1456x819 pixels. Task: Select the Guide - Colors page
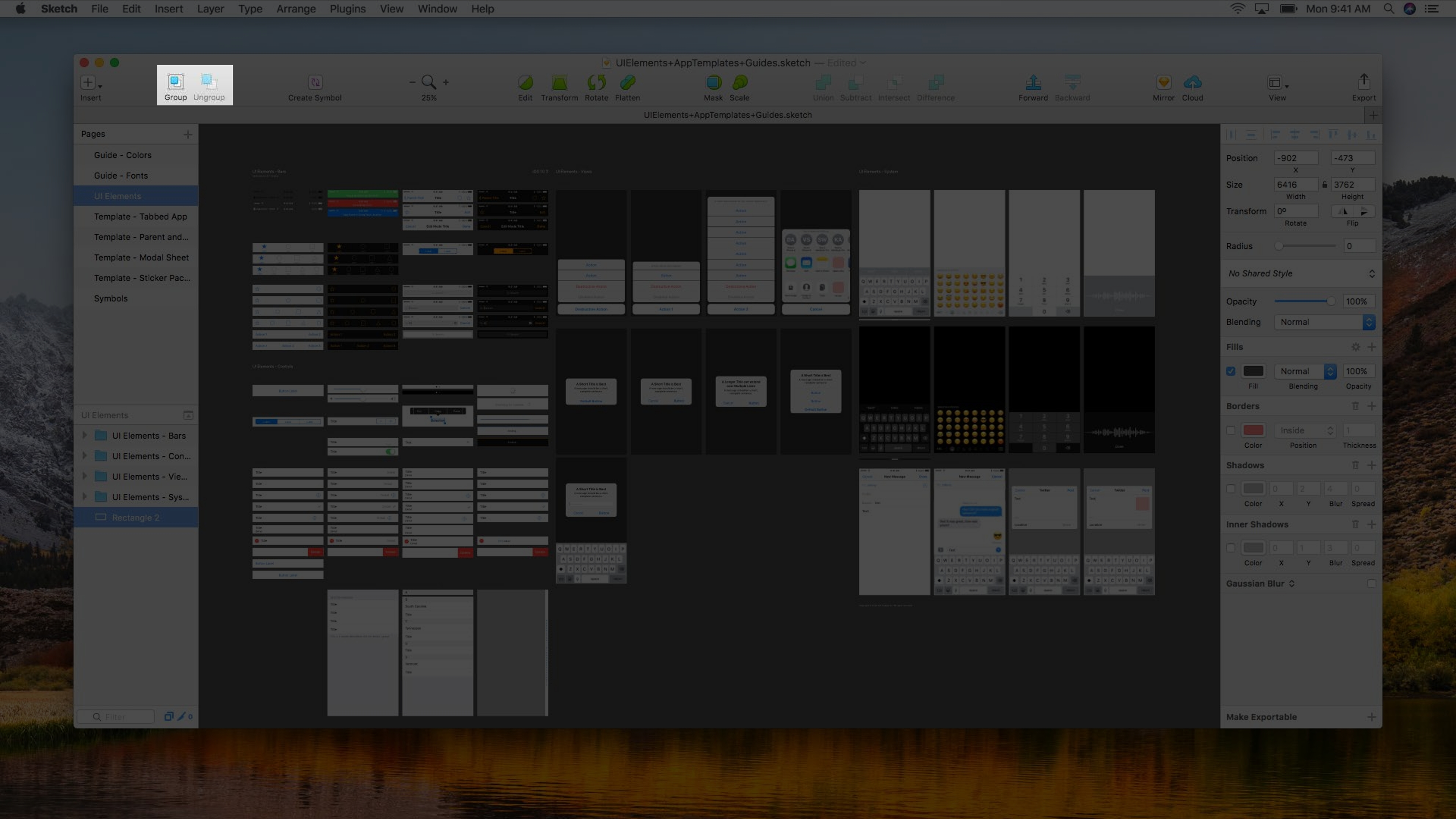pyautogui.click(x=122, y=155)
